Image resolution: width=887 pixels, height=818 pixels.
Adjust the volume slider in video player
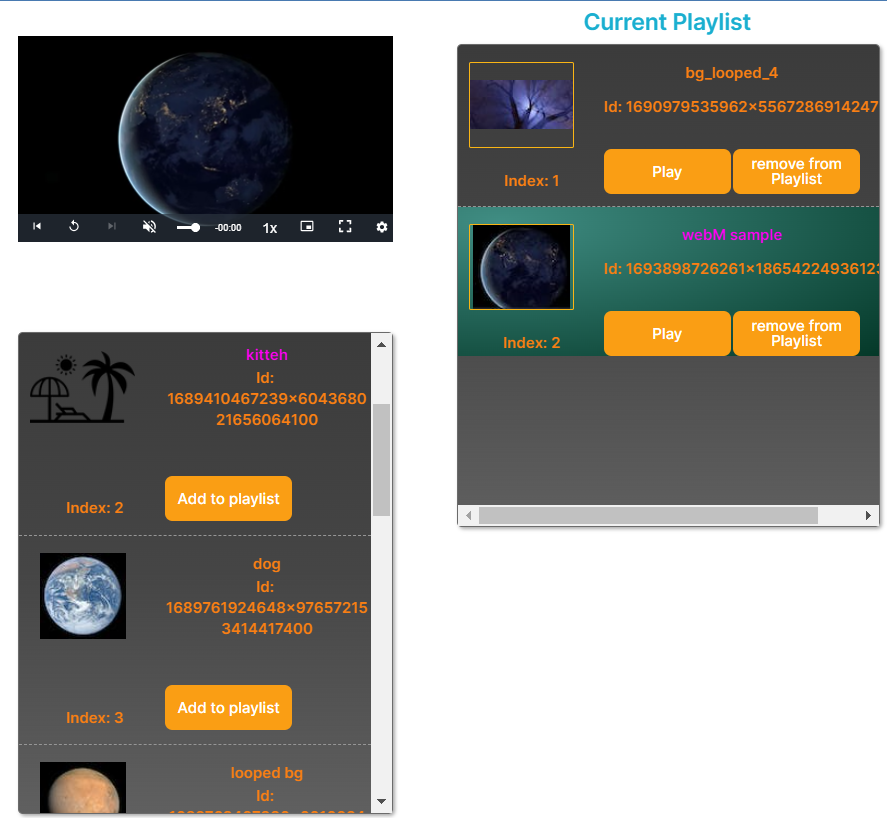tap(188, 227)
